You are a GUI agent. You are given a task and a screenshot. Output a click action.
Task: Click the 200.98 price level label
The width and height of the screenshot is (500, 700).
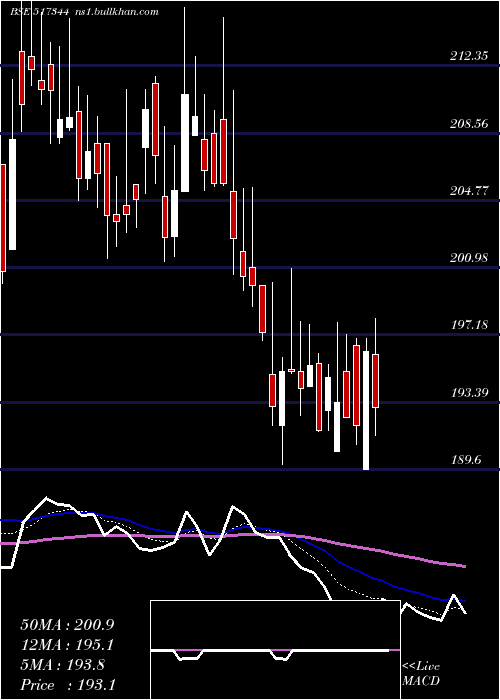469,258
